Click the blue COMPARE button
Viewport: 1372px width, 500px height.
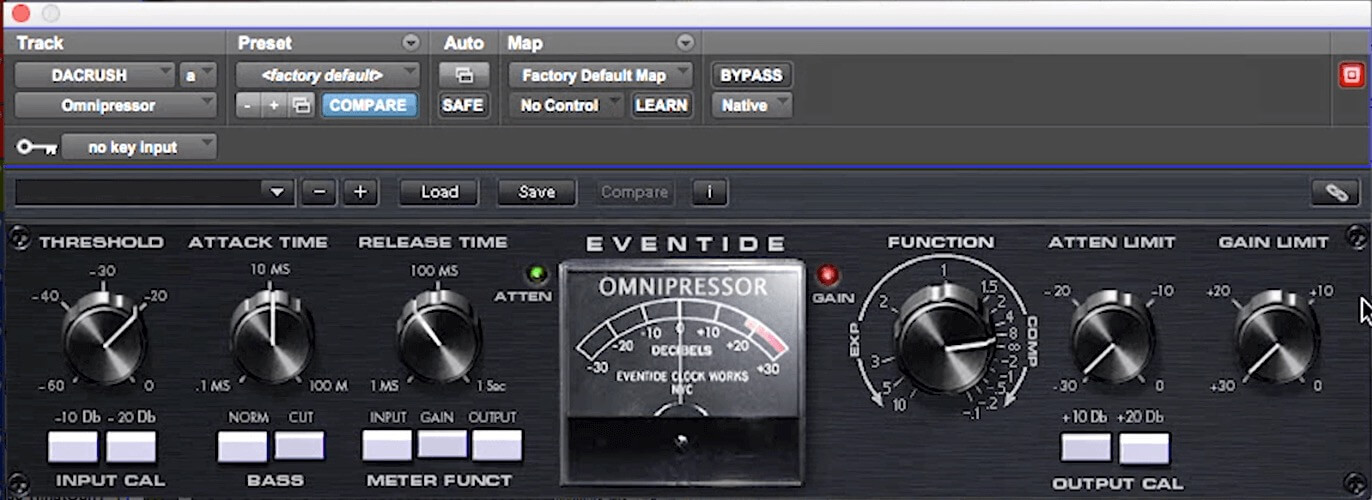click(x=368, y=105)
